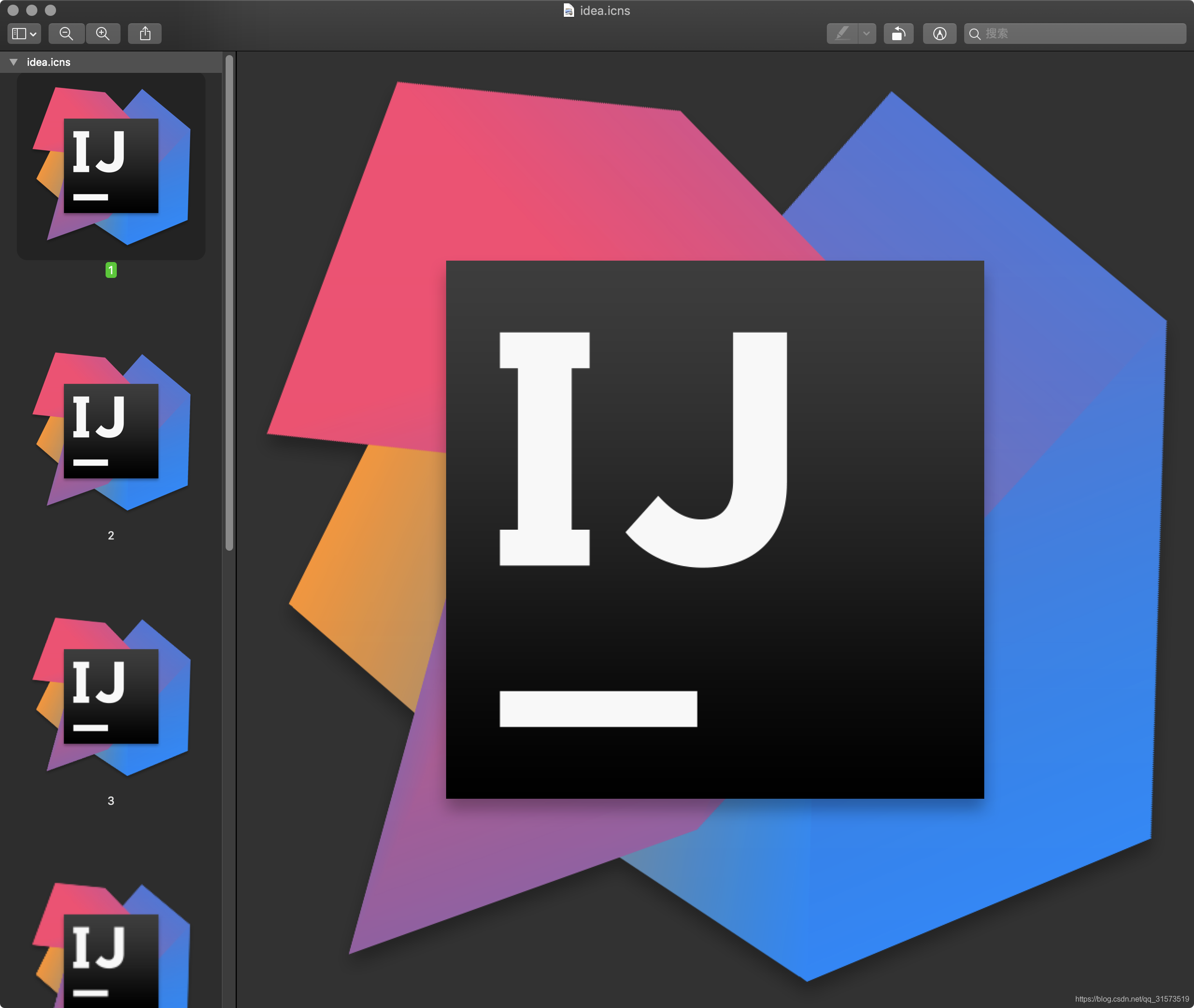Click the zoom out magnifier button

pos(66,34)
